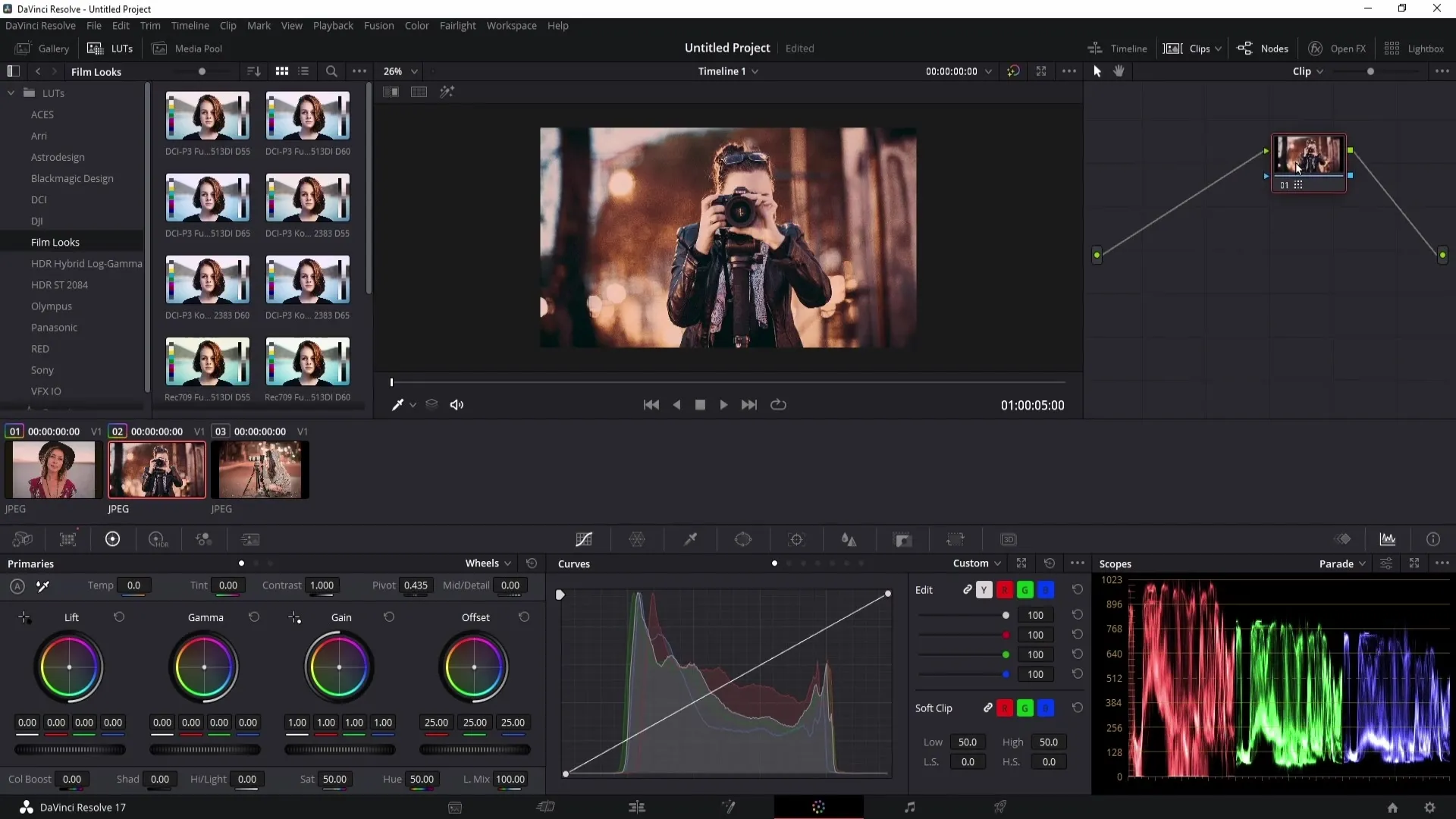
Task: Open the Custom curves mode dropdown
Action: click(x=977, y=563)
